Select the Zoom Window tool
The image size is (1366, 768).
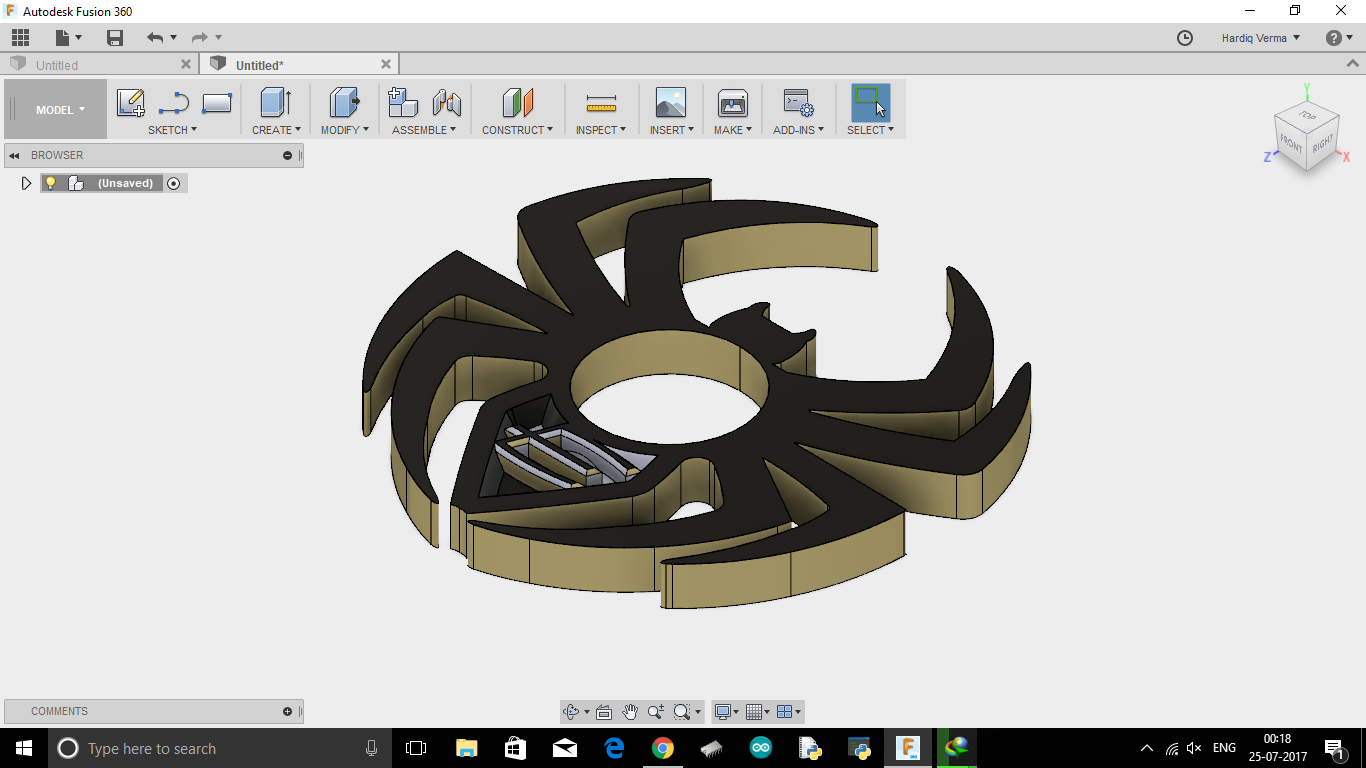[682, 712]
